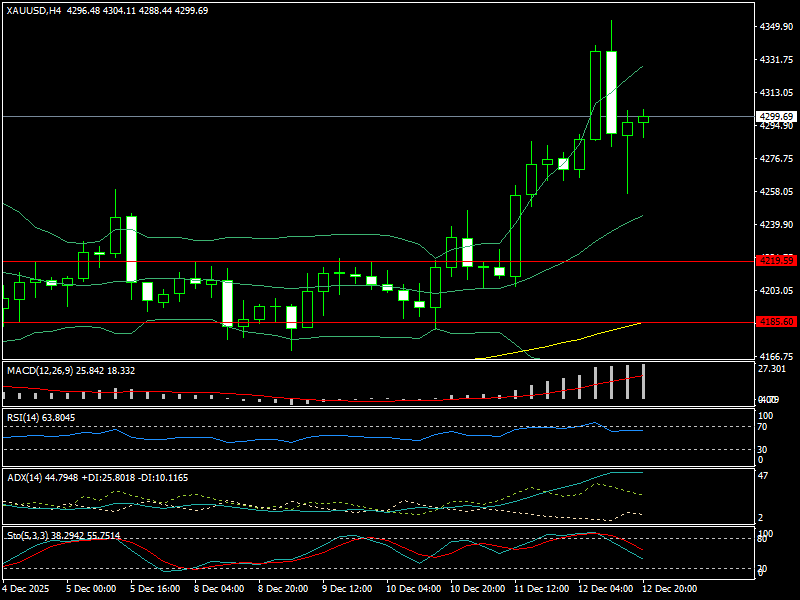Select the RSI 30 level label
800x600 pixels.
click(762, 450)
